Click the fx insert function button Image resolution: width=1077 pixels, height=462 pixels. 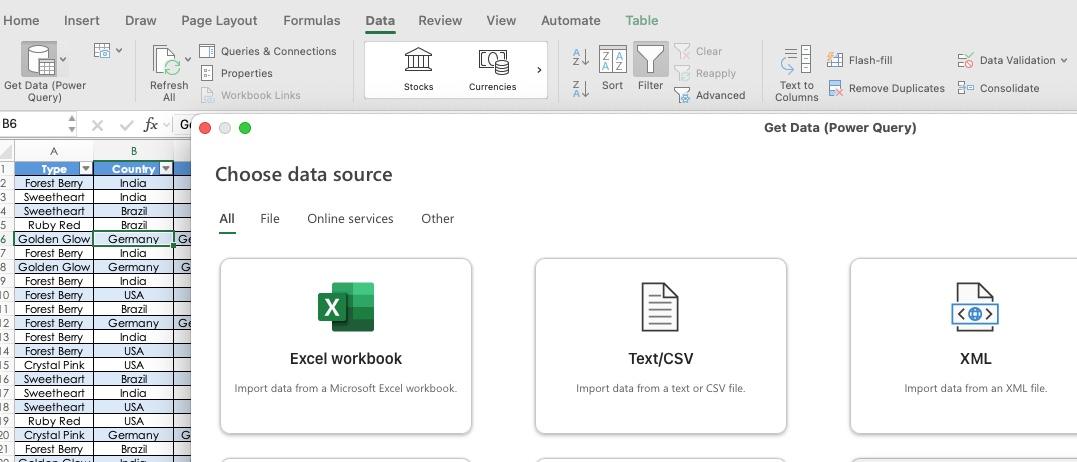(x=150, y=125)
